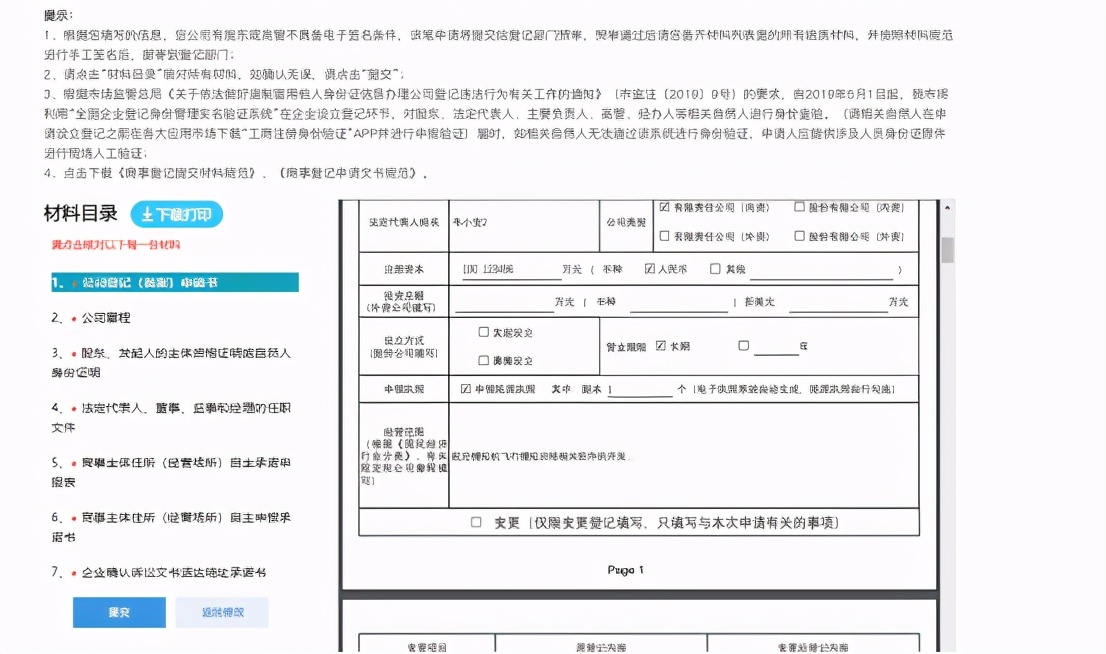Click the pale blue return-to-modify button
This screenshot has width=1106, height=654.
tap(222, 612)
